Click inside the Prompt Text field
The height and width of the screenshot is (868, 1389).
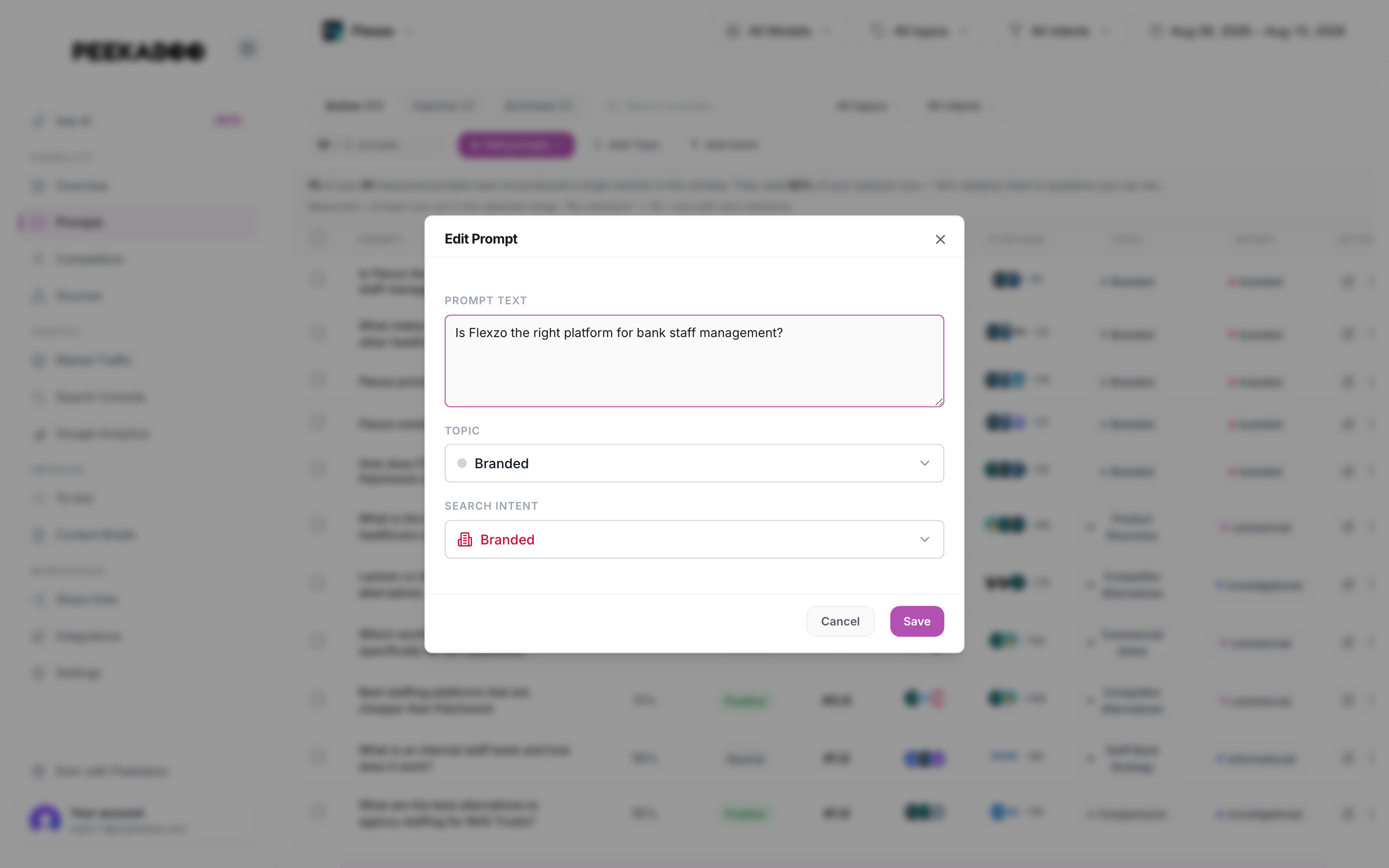pyautogui.click(x=694, y=361)
